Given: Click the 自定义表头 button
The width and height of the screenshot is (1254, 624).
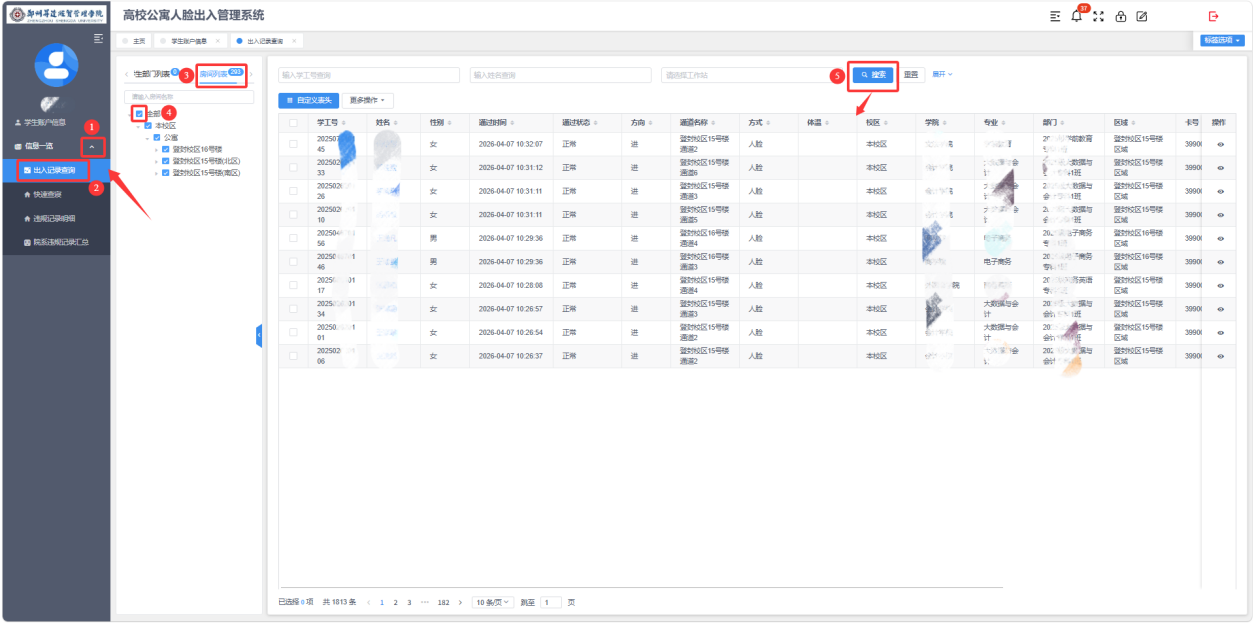Looking at the screenshot, I should click(308, 101).
